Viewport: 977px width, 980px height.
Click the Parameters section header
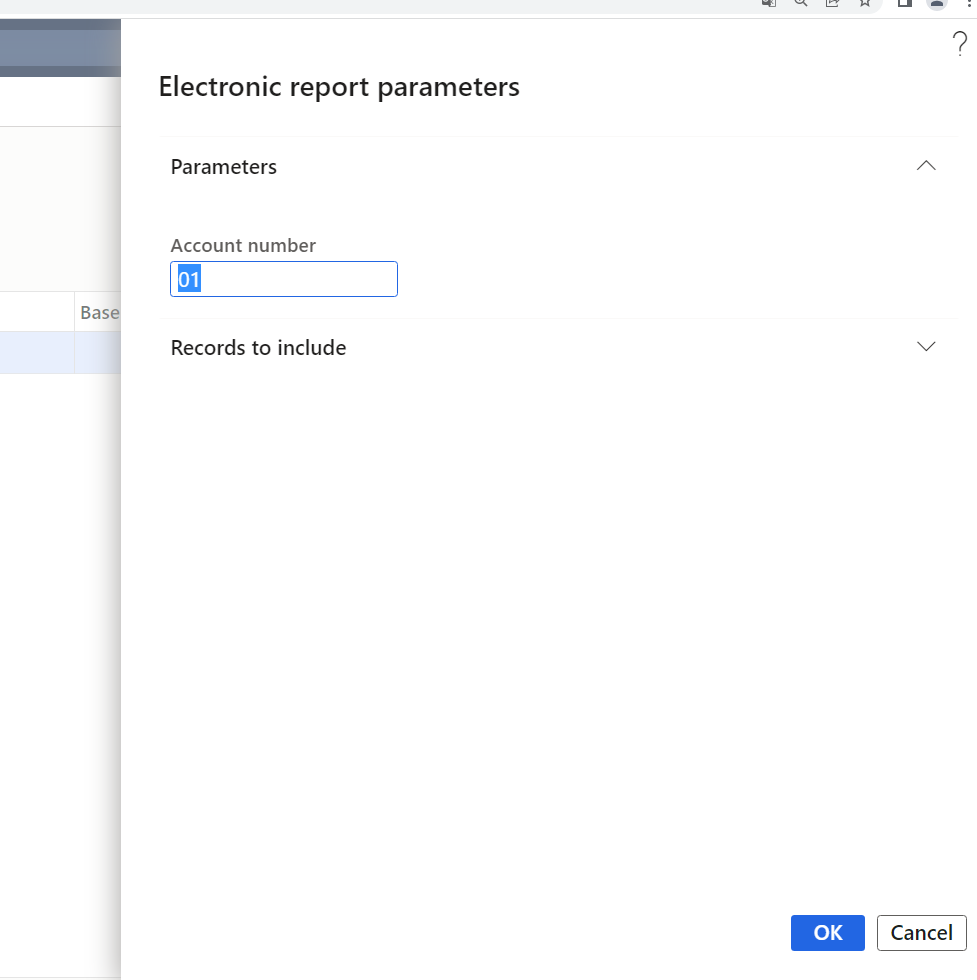(223, 166)
